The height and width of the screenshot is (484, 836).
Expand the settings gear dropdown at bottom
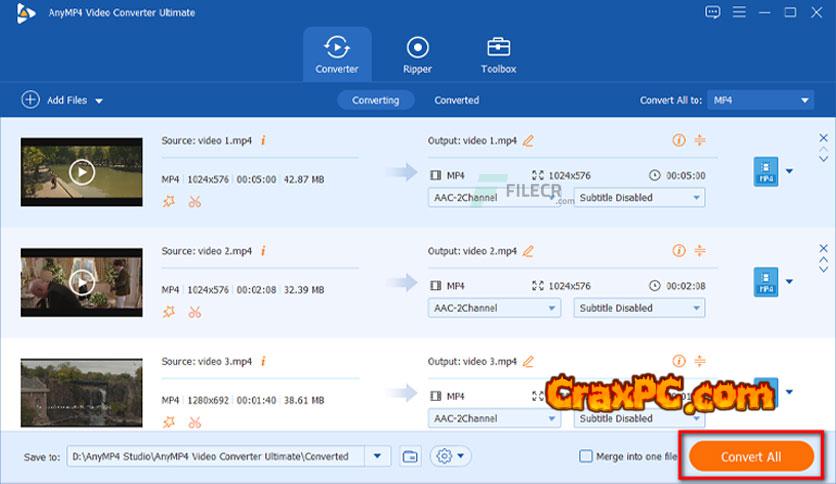coord(450,456)
